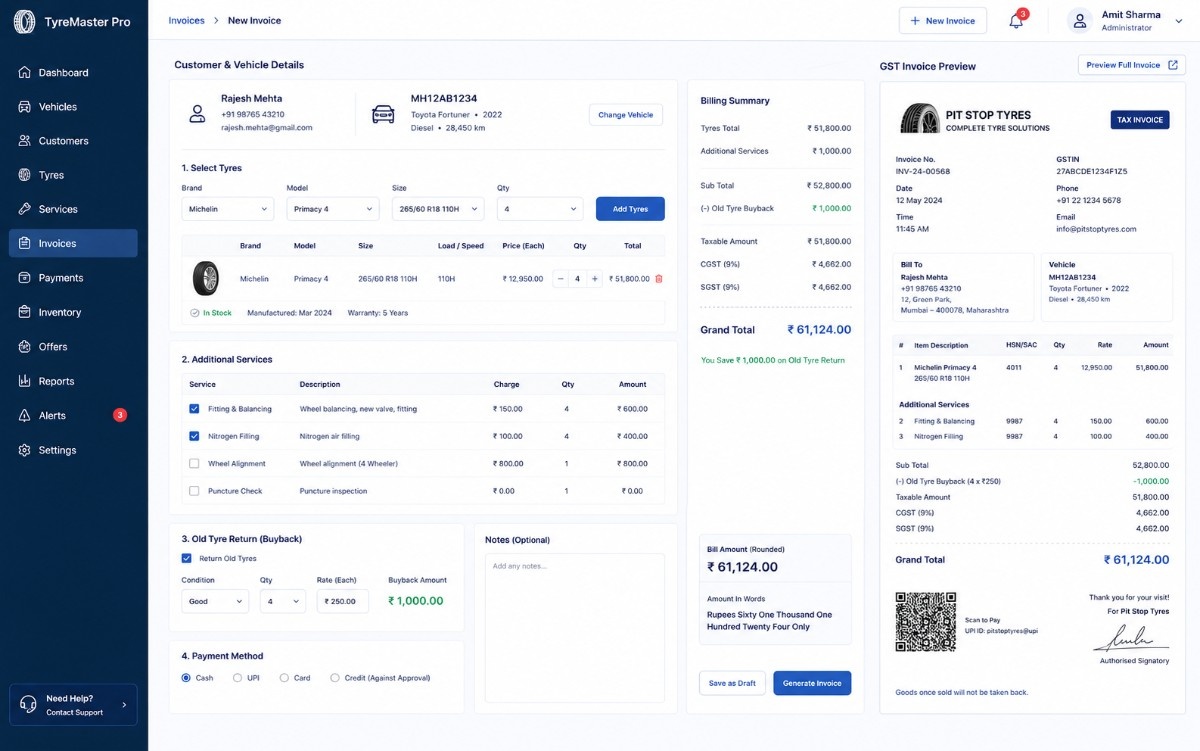1200x751 pixels.
Task: Delete Michelin Primacy 4 row via trash icon
Action: [658, 279]
